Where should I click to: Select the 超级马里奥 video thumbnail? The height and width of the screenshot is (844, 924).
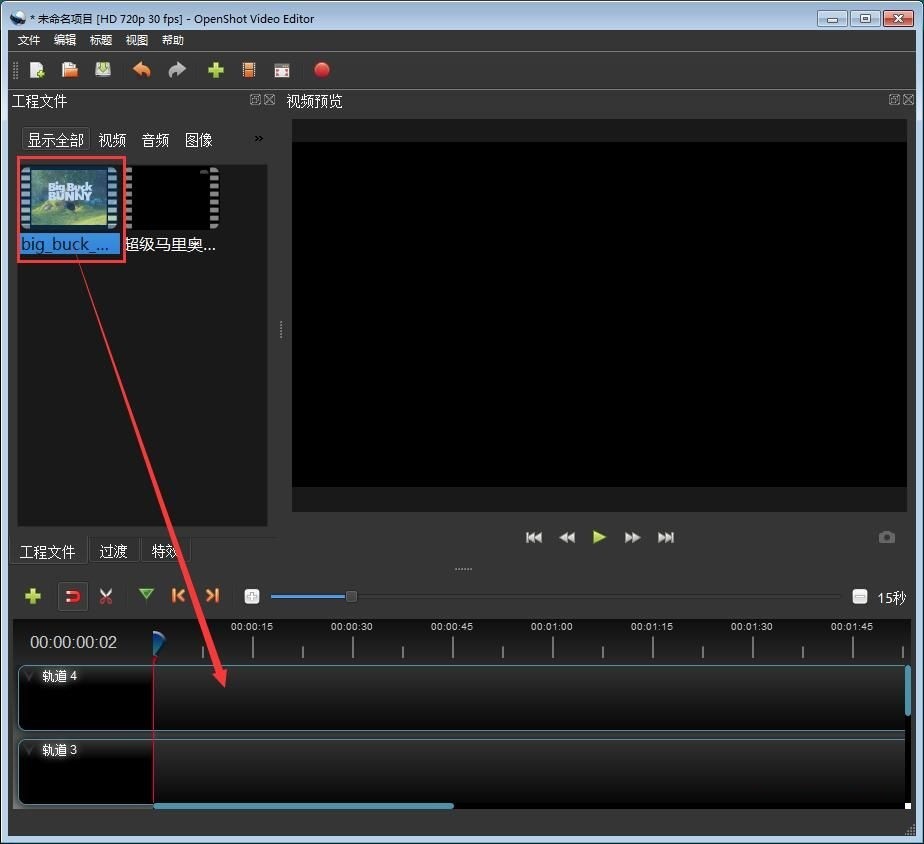[x=172, y=197]
